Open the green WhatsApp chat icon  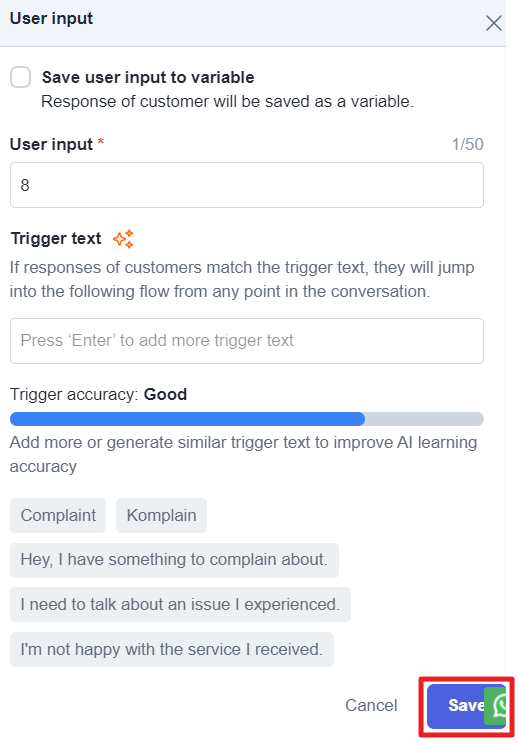(496, 705)
